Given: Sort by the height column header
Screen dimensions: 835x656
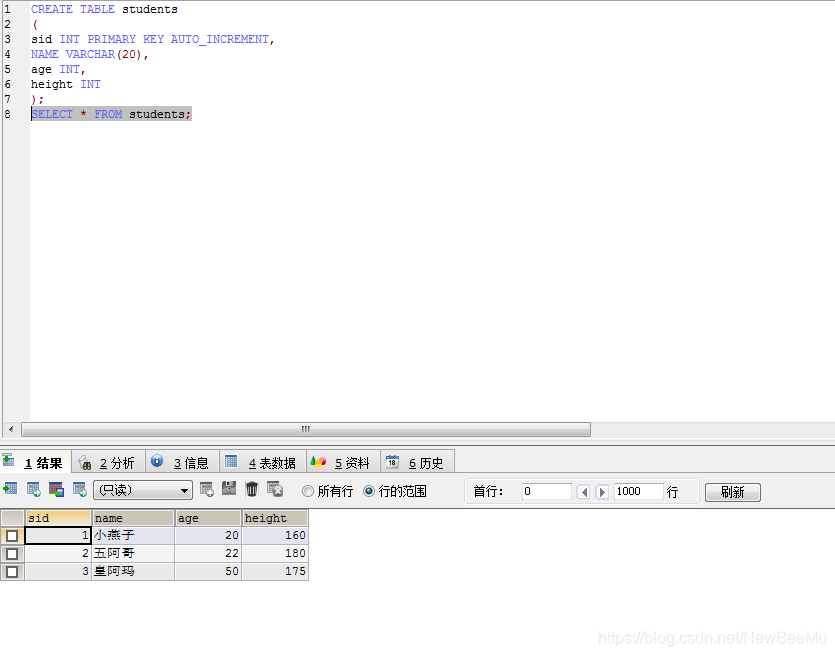Looking at the screenshot, I should (x=275, y=518).
